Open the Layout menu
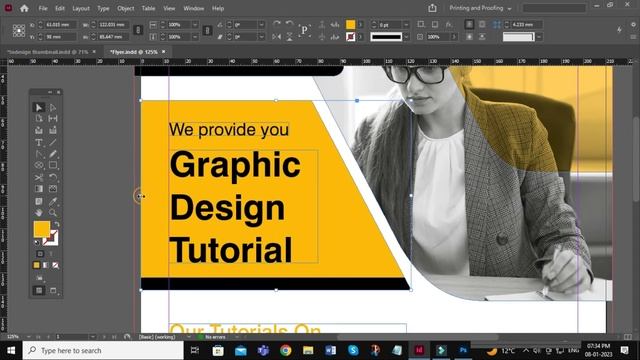Viewport: 640px width, 360px height. (x=81, y=8)
